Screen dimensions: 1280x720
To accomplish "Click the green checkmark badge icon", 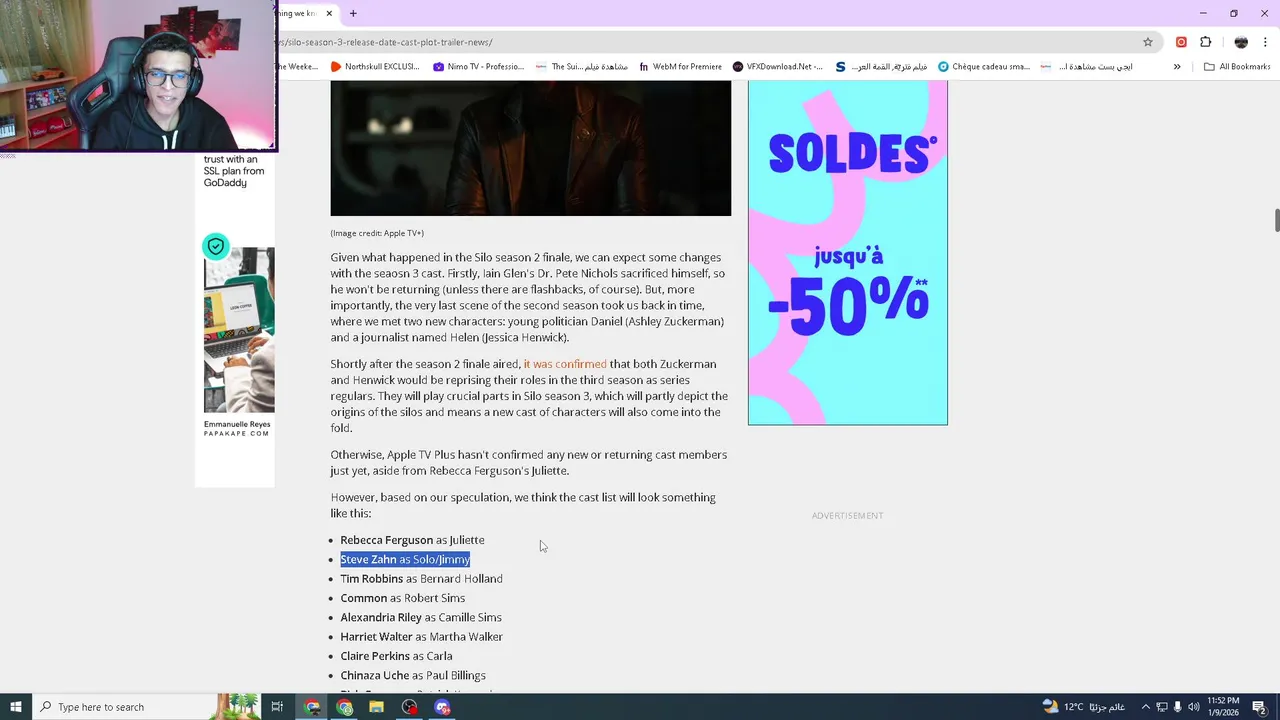I will tap(216, 246).
